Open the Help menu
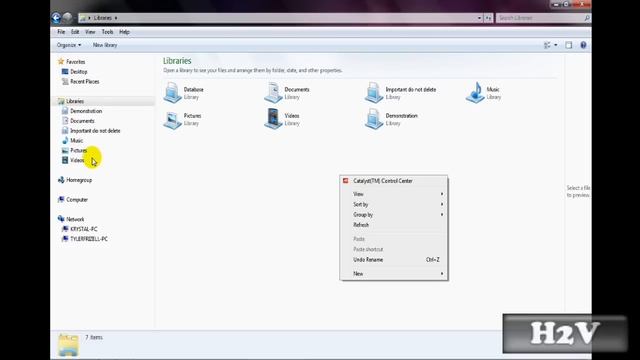The height and width of the screenshot is (360, 640). point(124,32)
